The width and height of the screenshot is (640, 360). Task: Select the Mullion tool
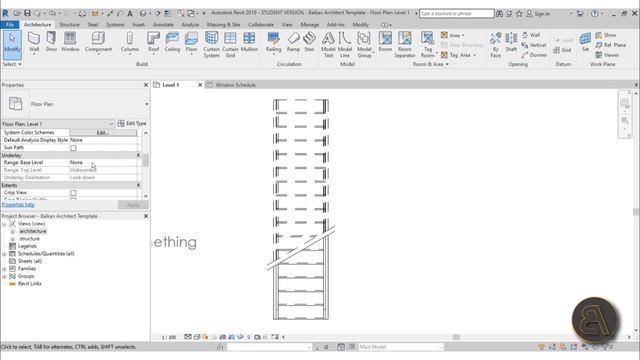[249, 42]
